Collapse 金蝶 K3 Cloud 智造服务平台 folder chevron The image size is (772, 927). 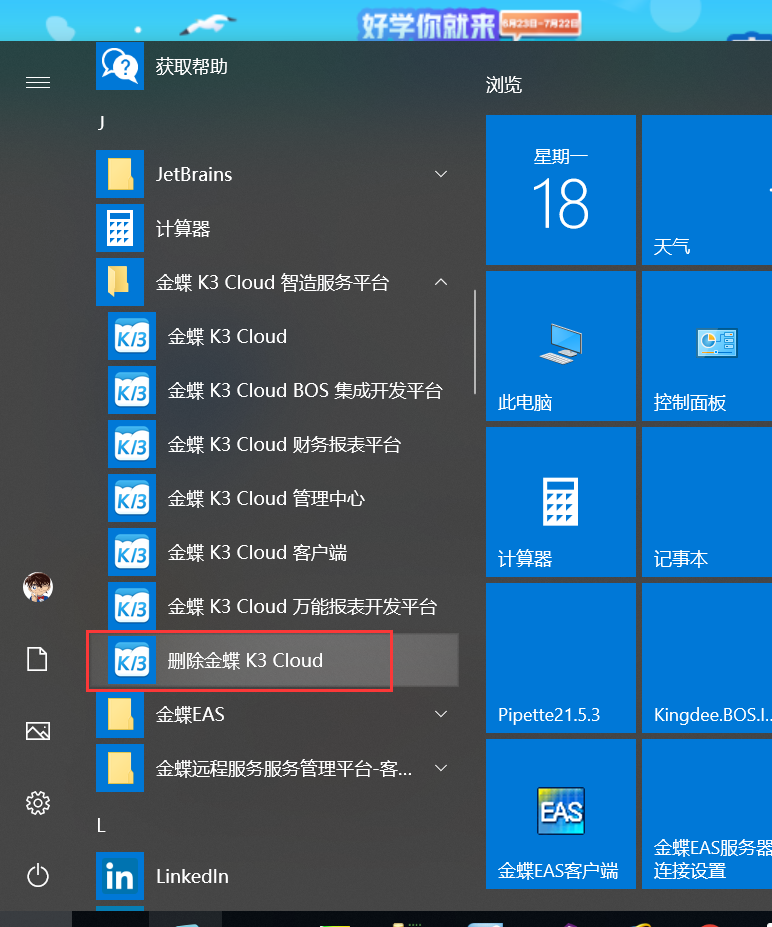440,282
